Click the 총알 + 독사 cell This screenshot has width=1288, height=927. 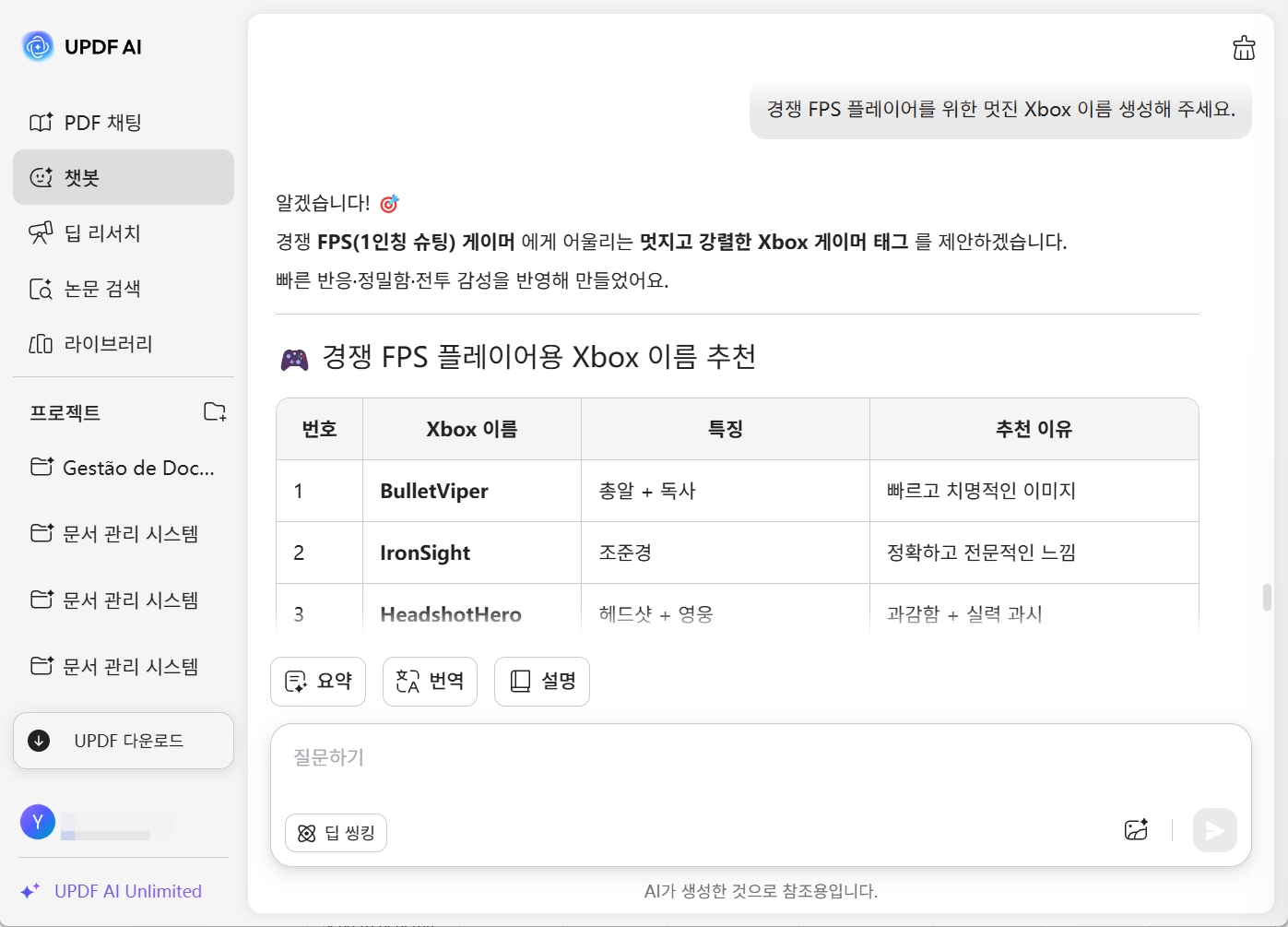pos(726,491)
